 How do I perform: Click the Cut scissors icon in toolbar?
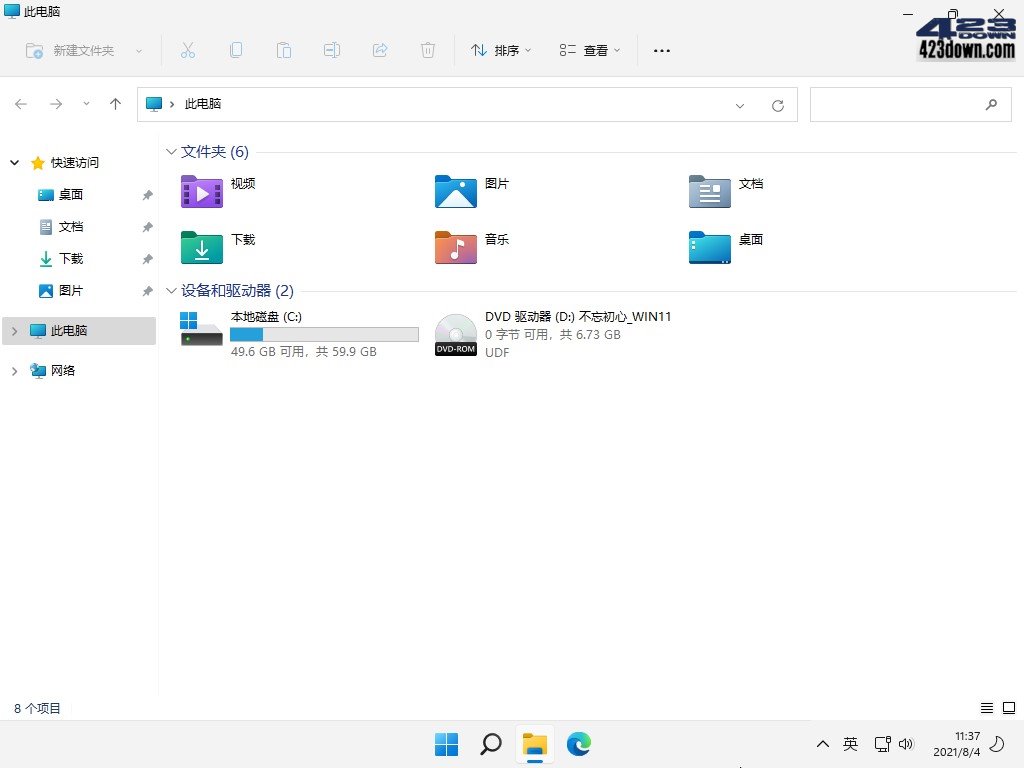click(188, 50)
